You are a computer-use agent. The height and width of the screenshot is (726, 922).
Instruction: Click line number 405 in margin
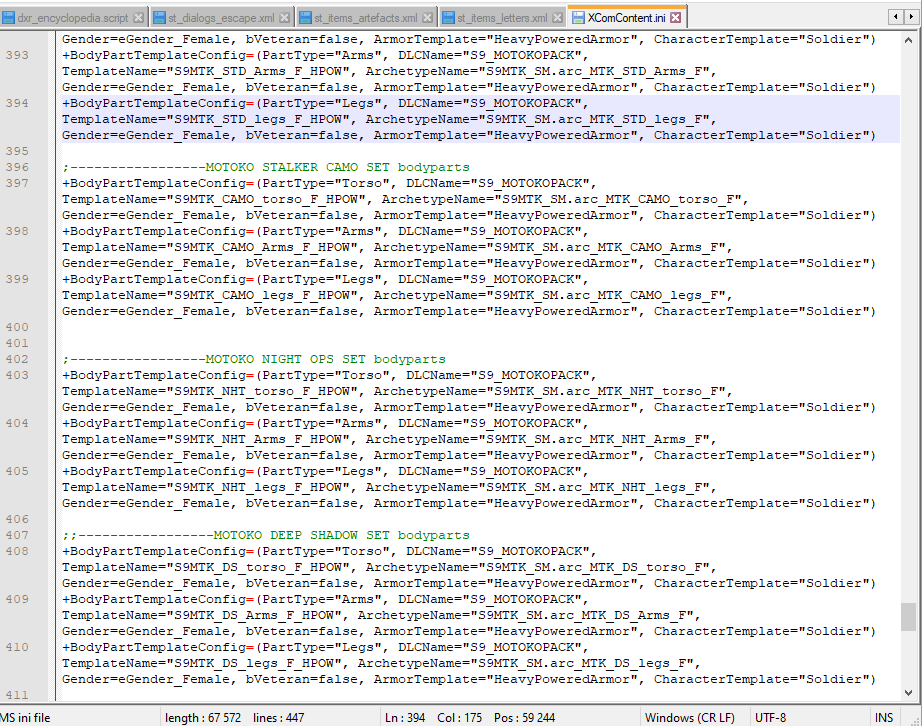(x=17, y=471)
